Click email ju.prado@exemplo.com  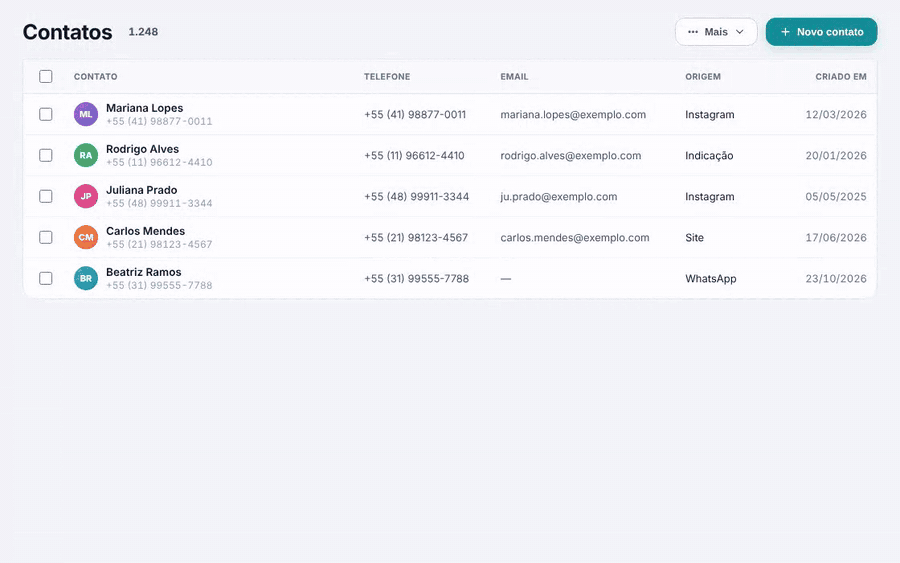[x=559, y=197]
